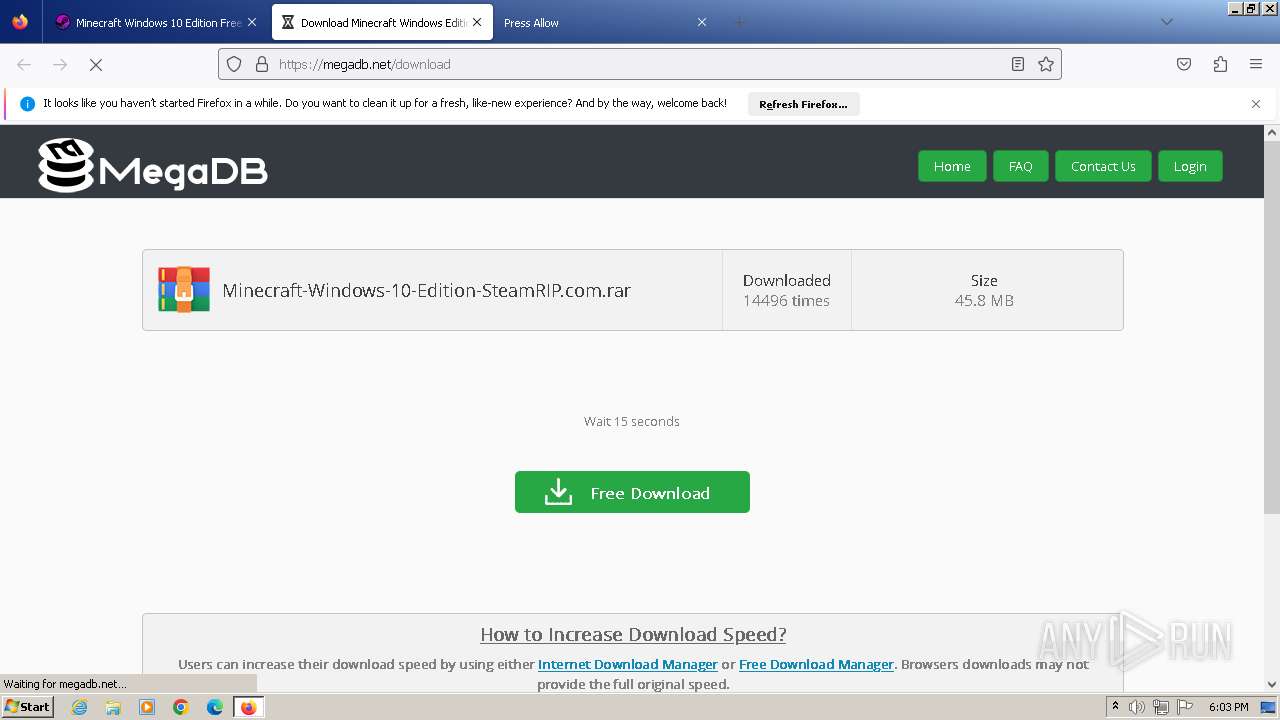This screenshot has height=720, width=1280.
Task: Open Save to Pocket
Action: [x=1184, y=64]
